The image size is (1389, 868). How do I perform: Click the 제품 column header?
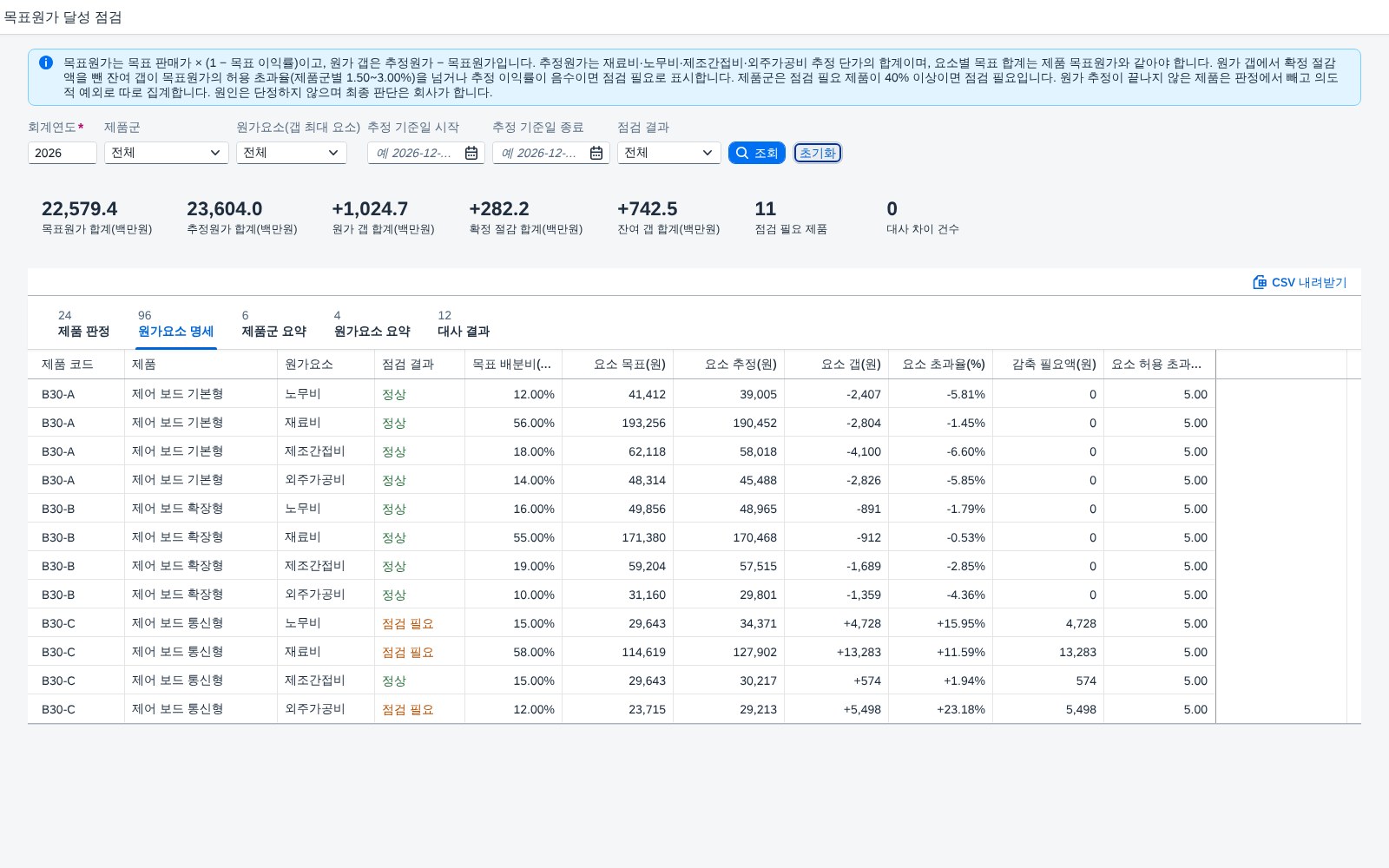click(x=201, y=365)
